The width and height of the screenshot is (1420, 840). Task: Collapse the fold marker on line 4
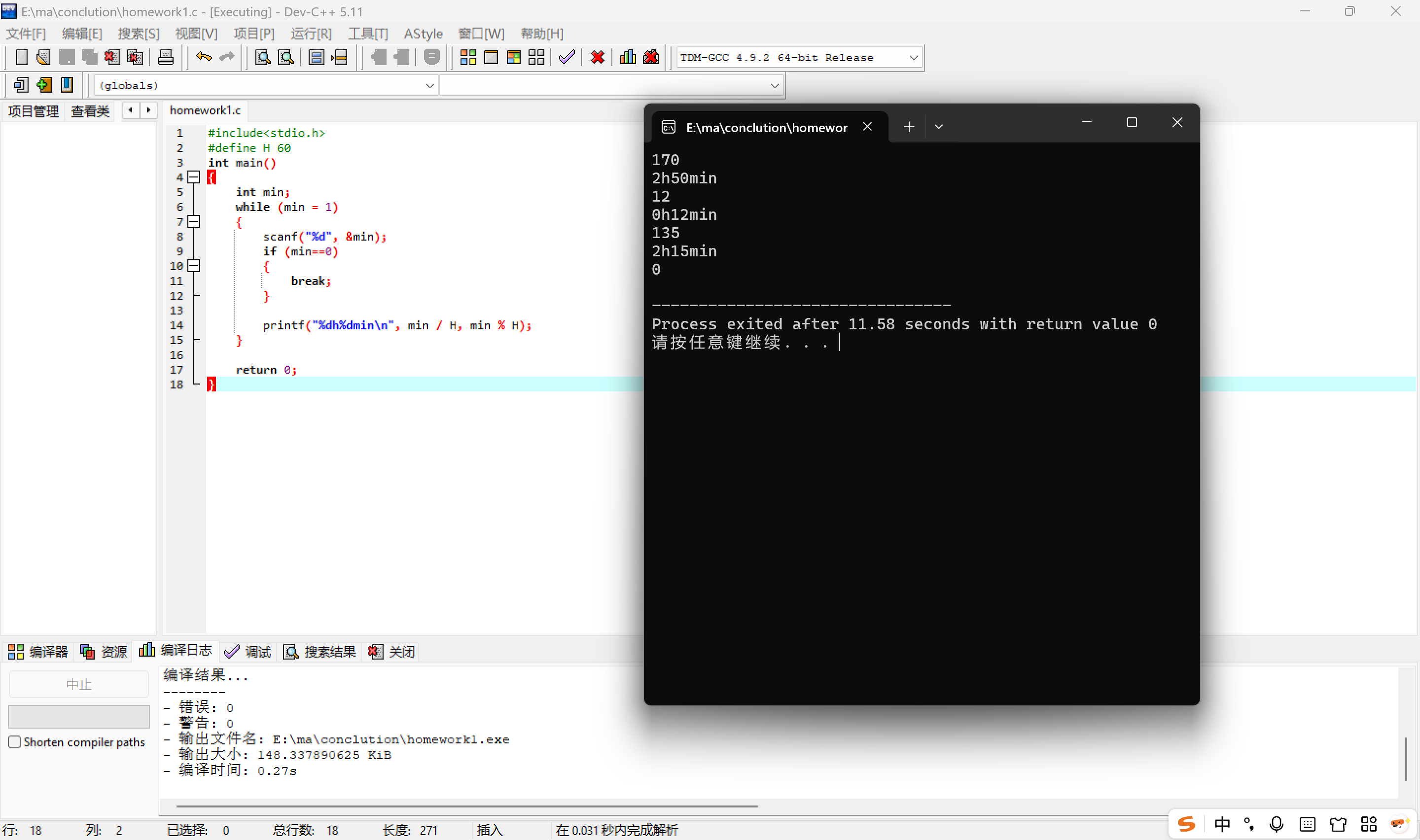pyautogui.click(x=194, y=177)
